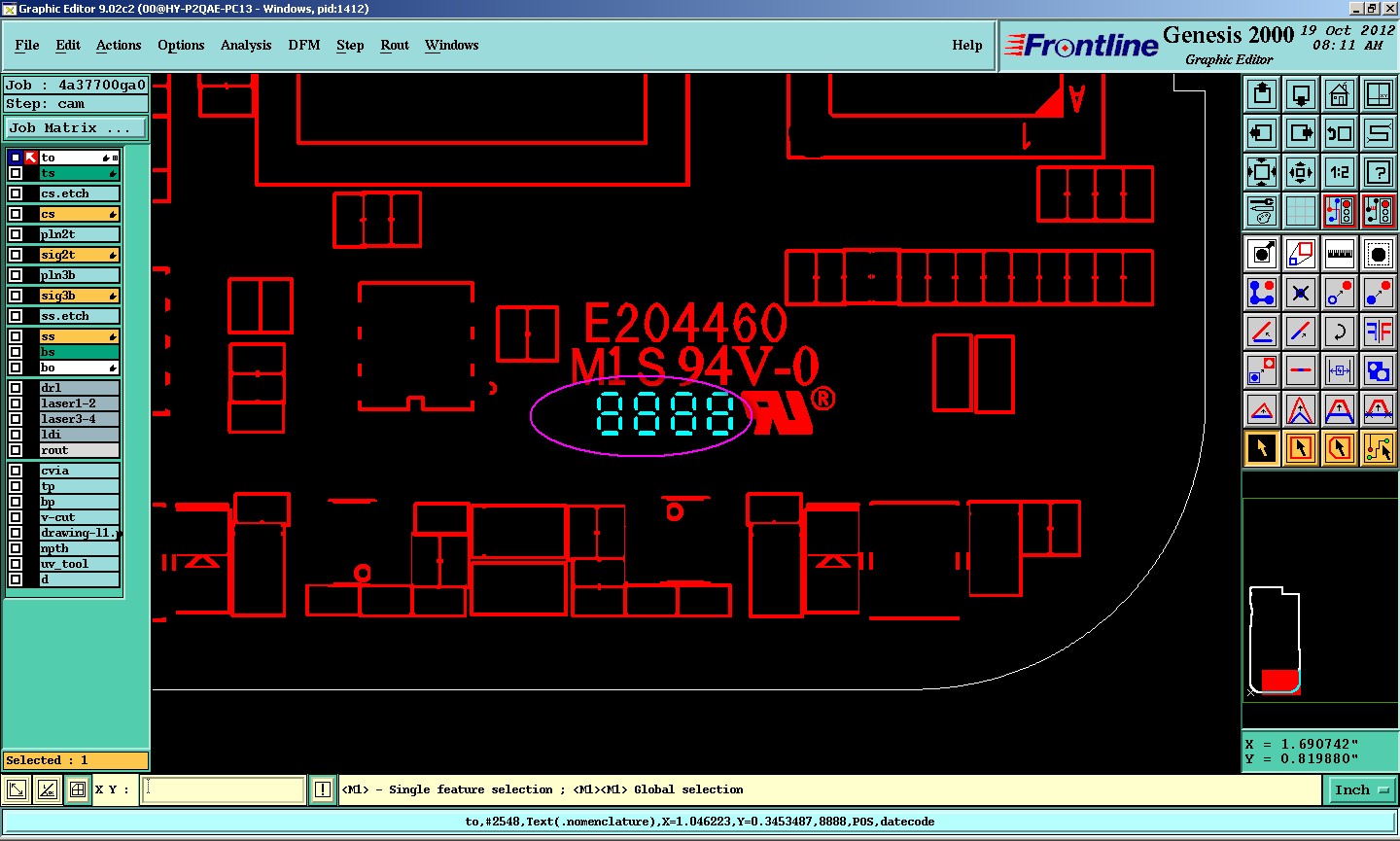Viewport: 1400px width, 841px height.
Task: Toggle display box for layer ts
Action: 16,173
